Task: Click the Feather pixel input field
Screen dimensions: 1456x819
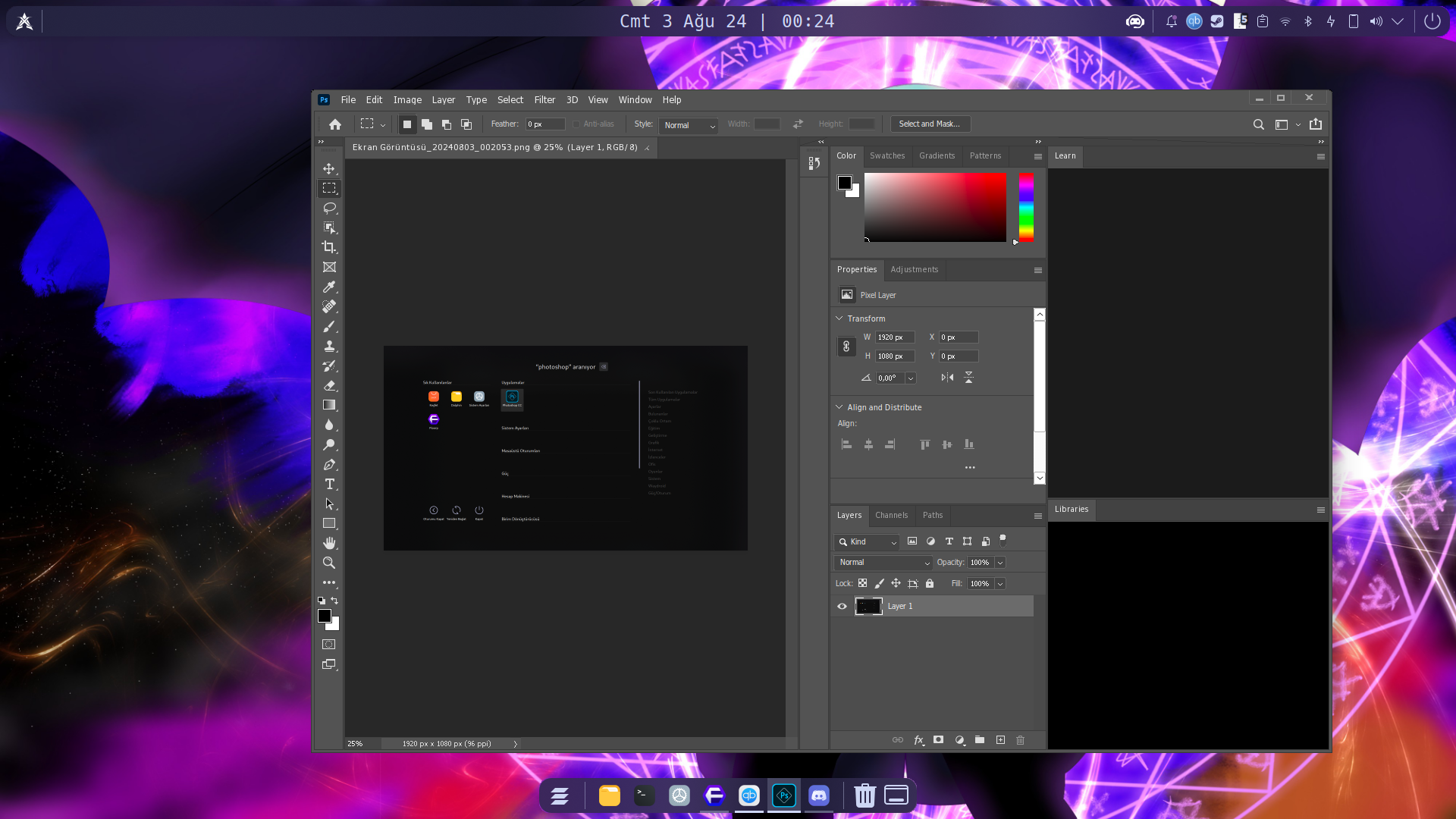Action: click(544, 124)
